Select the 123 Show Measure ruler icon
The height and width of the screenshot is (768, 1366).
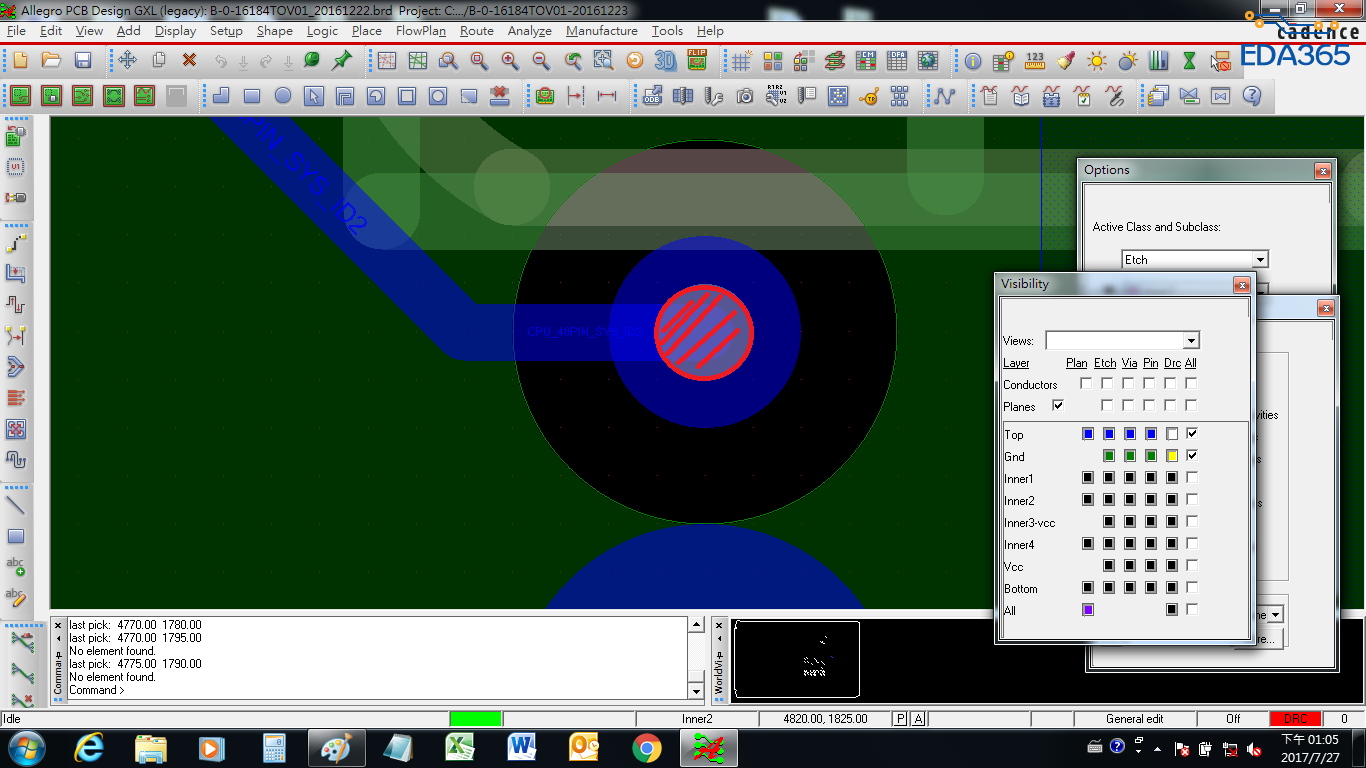click(x=1035, y=61)
